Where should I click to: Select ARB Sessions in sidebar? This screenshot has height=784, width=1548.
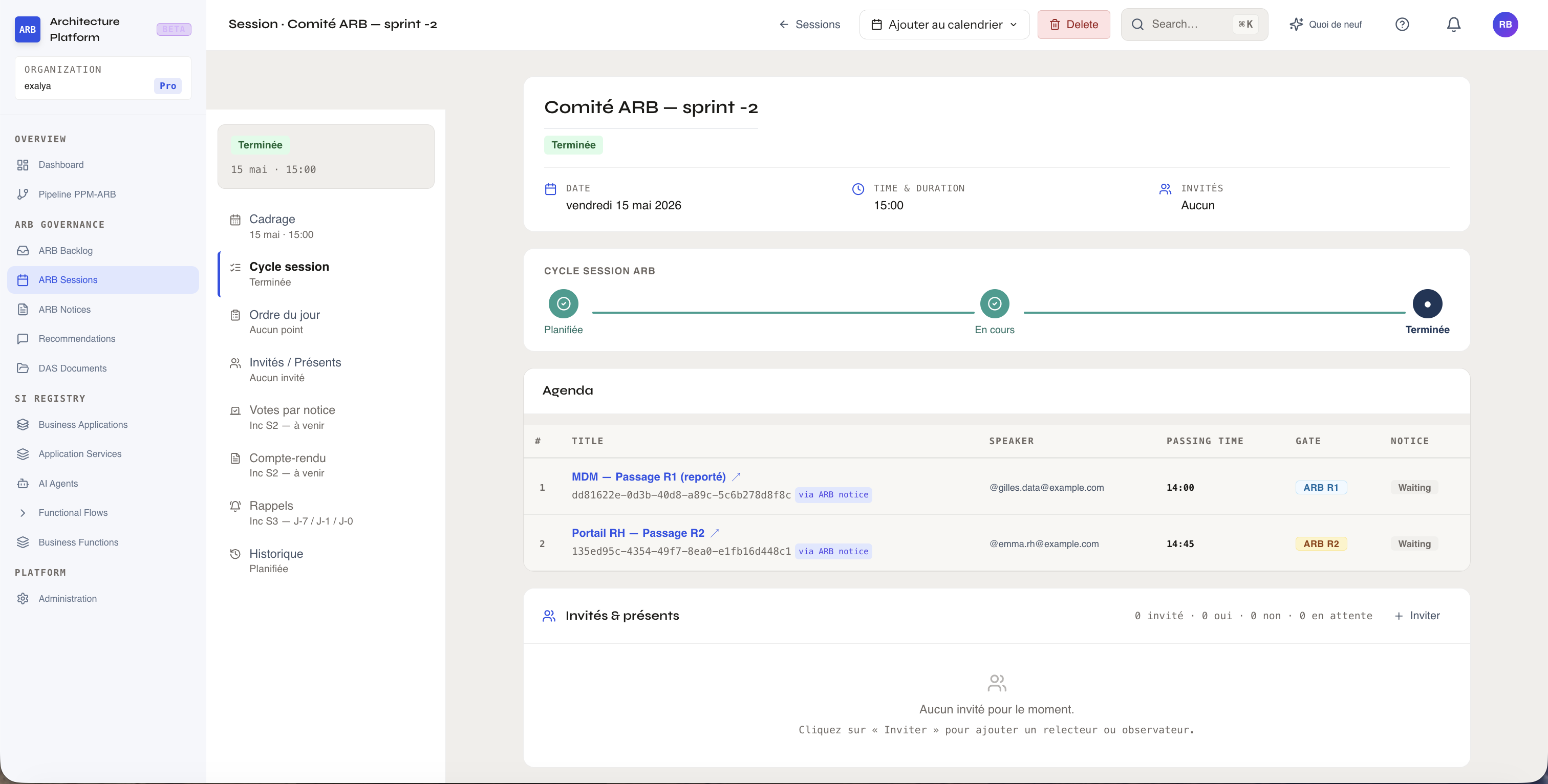click(103, 280)
